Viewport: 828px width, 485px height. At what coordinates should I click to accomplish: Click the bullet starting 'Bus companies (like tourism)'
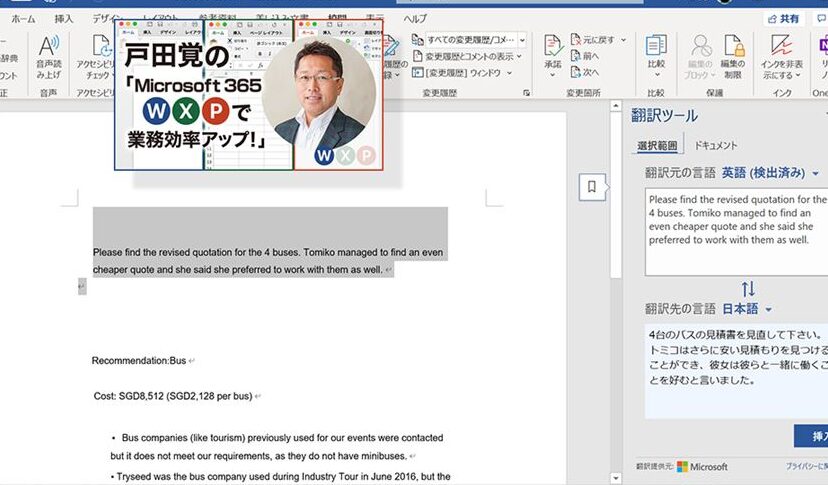(x=277, y=446)
